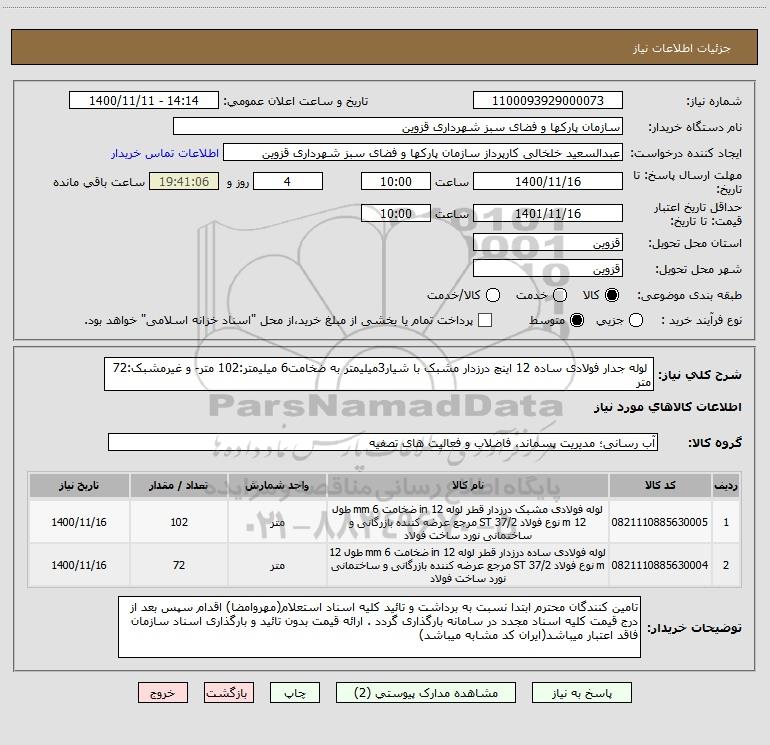
Task: Click the تعداد / مقدار column header
Action: (179, 486)
